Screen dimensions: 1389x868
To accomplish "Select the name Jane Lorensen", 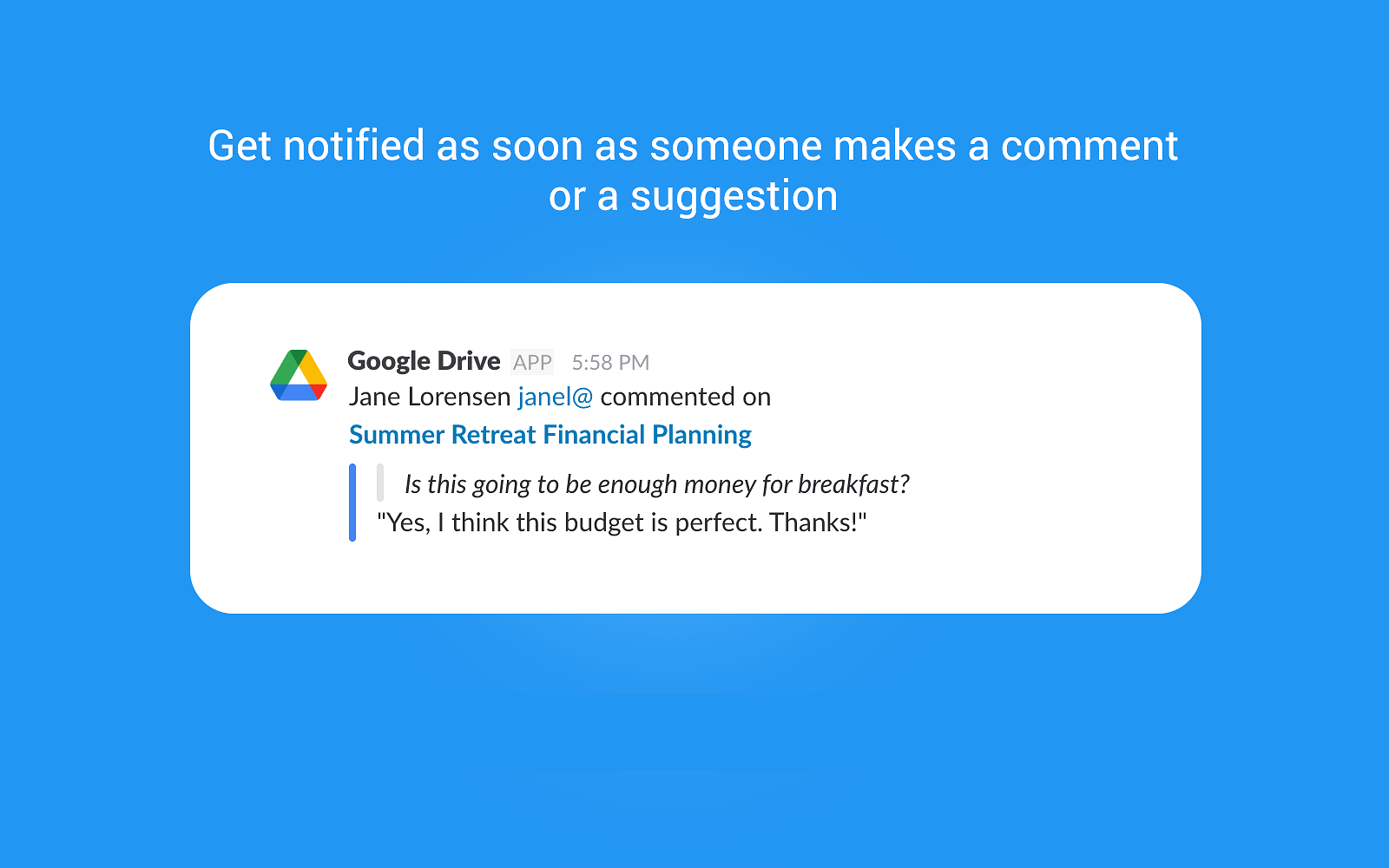I will [x=430, y=398].
